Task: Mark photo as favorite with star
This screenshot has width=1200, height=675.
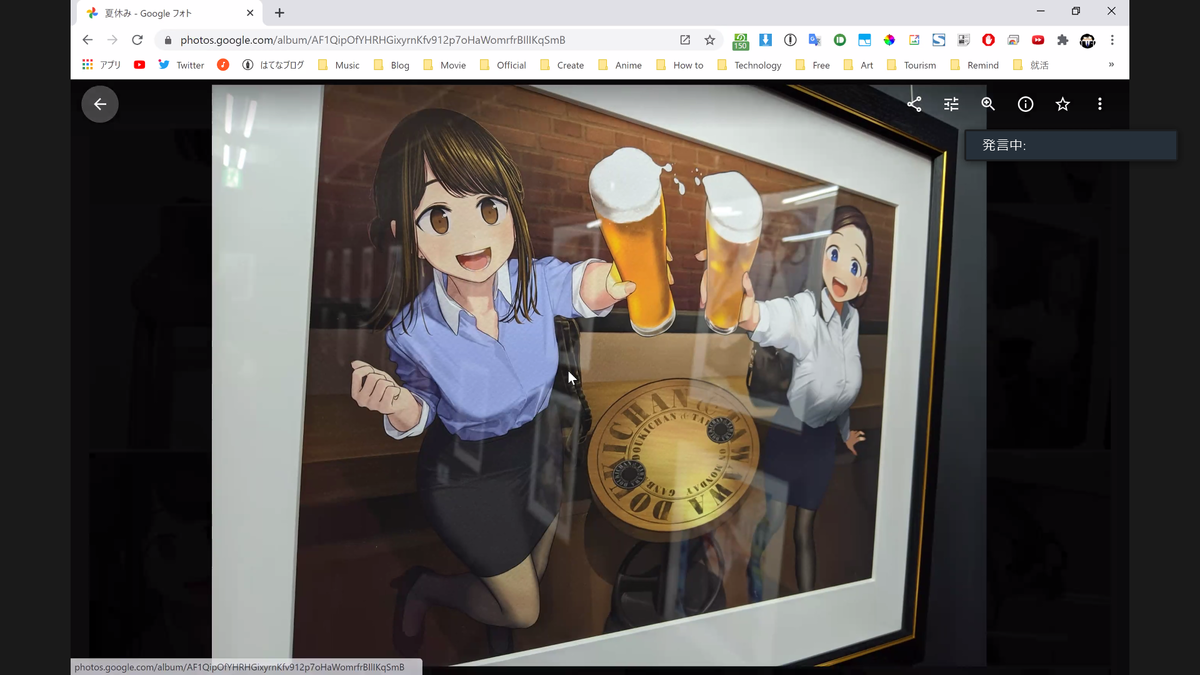Action: tap(1062, 104)
